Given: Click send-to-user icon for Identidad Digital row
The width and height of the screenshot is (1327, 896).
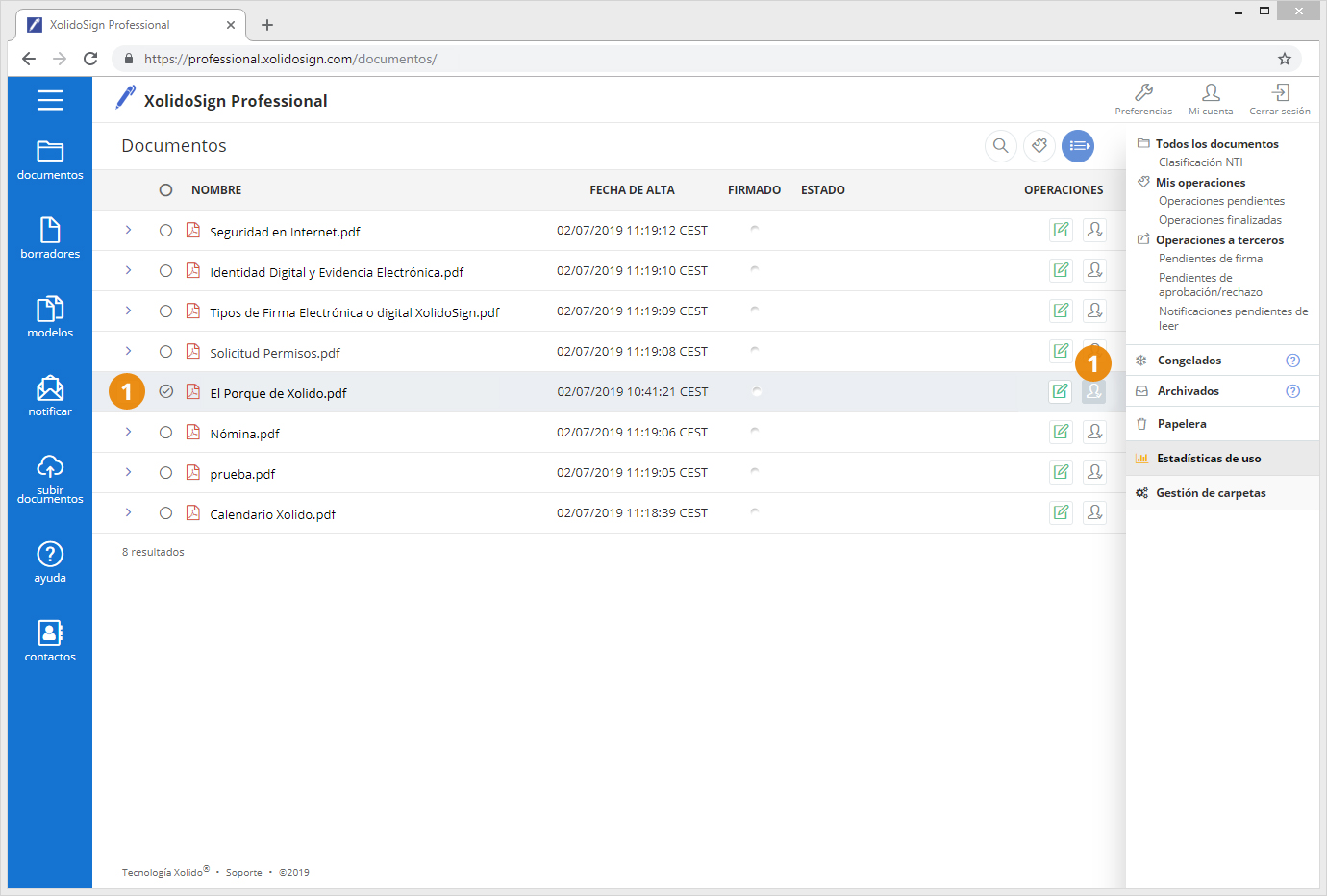Looking at the screenshot, I should point(1094,270).
